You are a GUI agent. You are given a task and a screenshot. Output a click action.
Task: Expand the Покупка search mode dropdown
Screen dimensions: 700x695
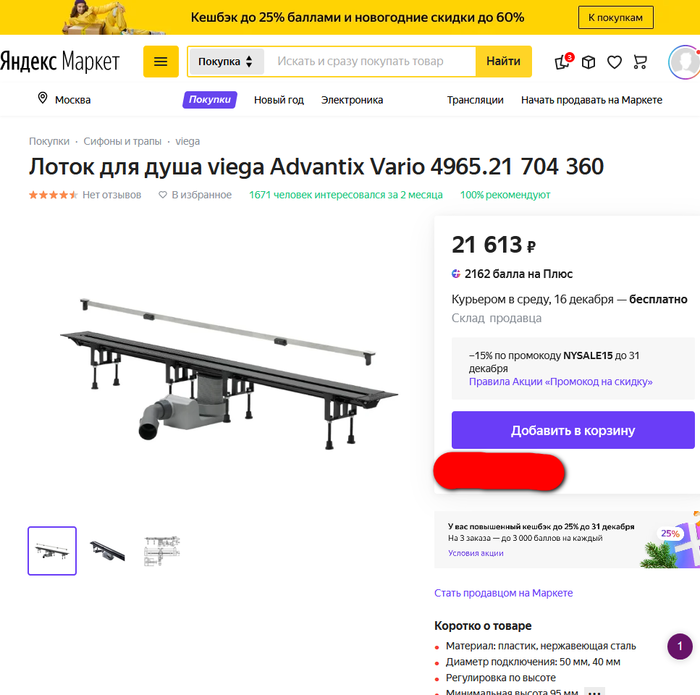tap(225, 62)
